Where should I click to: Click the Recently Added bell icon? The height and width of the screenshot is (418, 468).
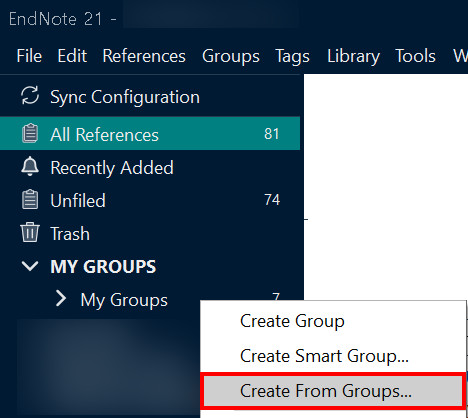[30, 166]
